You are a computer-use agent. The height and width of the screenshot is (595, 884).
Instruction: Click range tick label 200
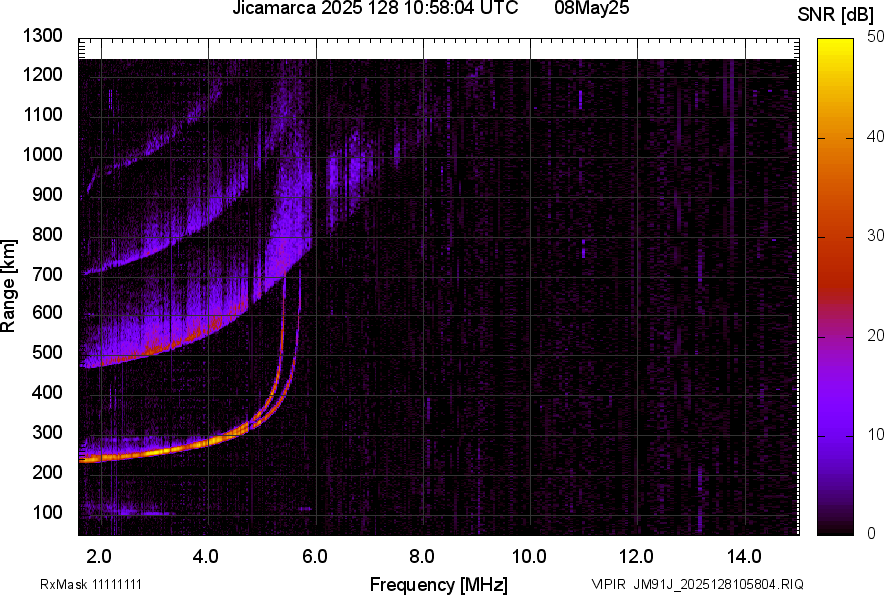click(47, 472)
